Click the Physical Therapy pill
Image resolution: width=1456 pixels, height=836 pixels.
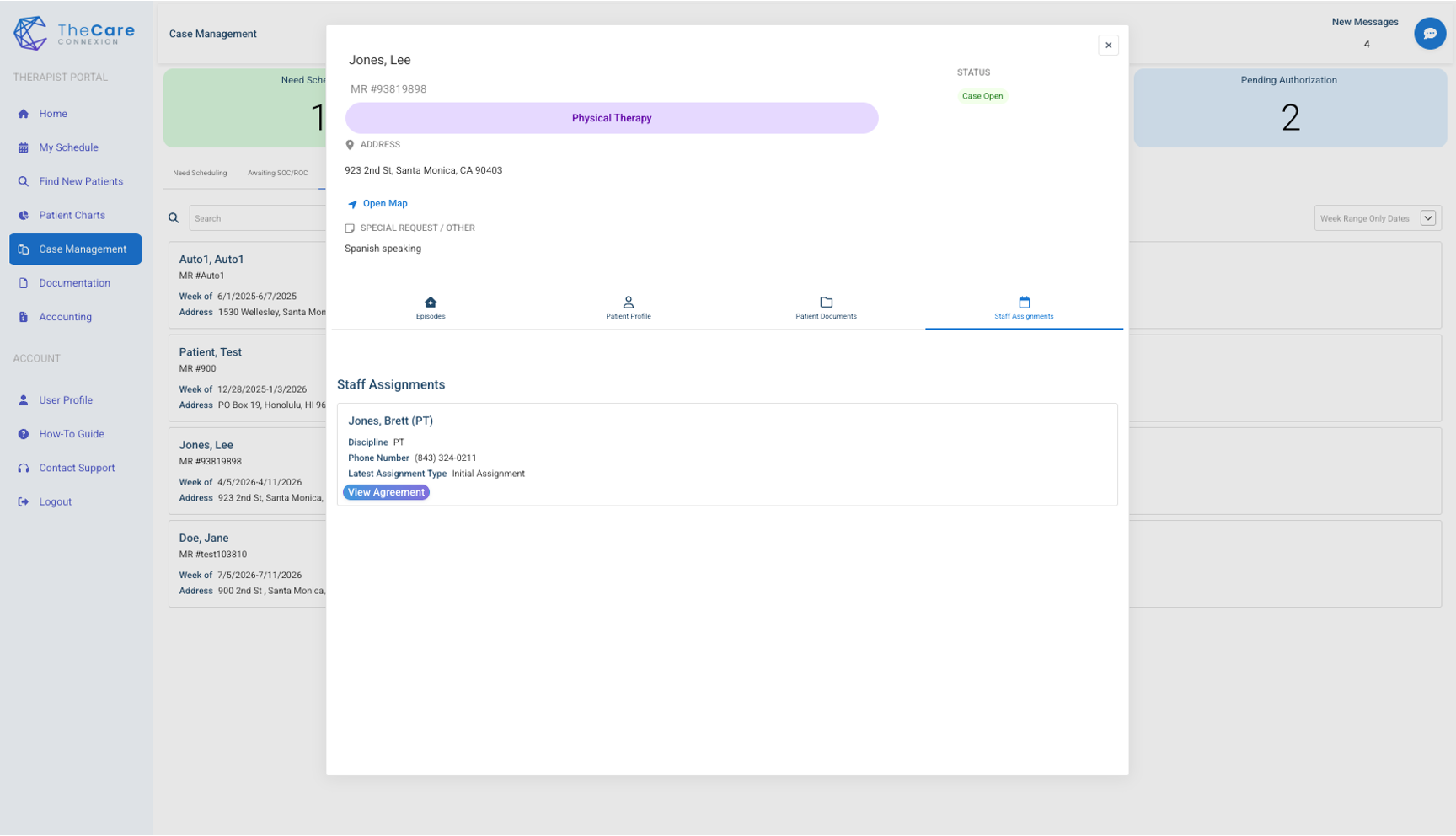click(612, 118)
